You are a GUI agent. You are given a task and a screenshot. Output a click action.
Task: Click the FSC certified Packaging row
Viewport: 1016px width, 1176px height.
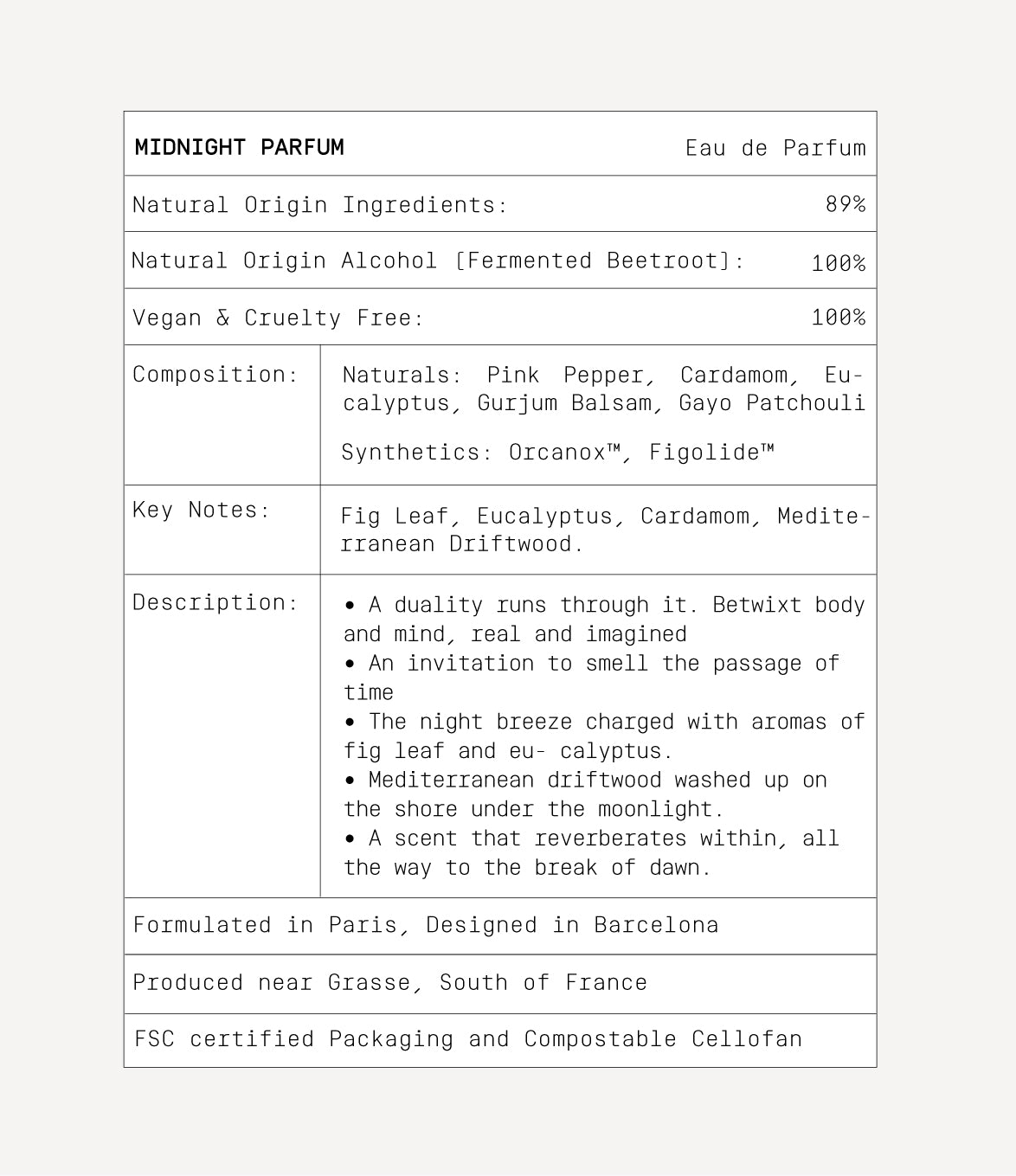tap(468, 1039)
